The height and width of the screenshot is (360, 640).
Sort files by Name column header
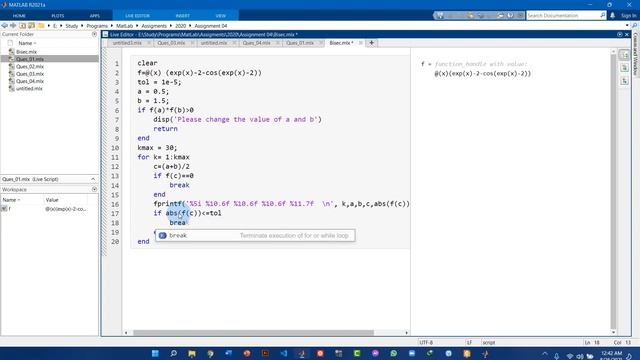point(27,43)
